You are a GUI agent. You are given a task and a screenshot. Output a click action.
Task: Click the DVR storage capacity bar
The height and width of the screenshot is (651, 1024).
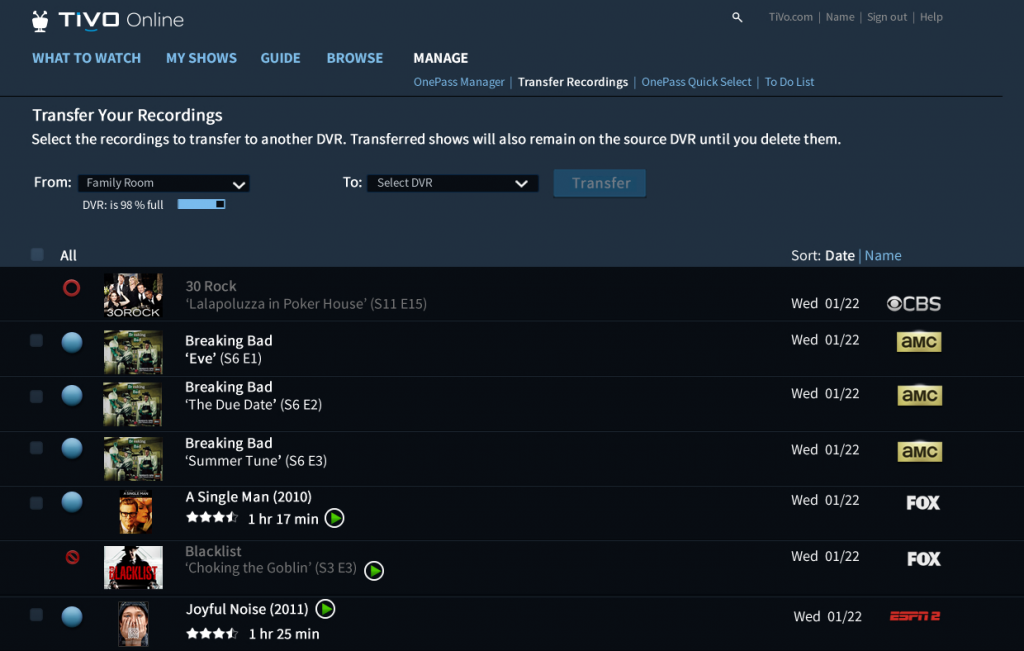pyautogui.click(x=201, y=204)
